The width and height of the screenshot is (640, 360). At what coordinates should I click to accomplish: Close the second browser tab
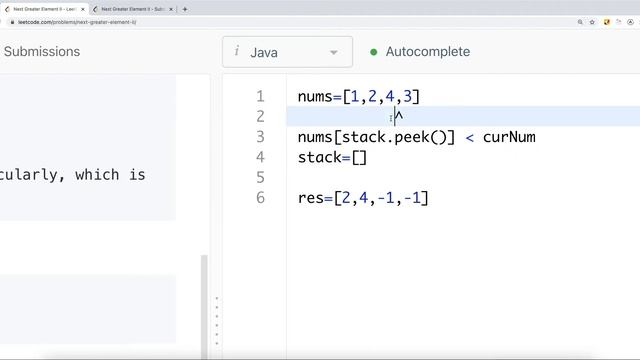[171, 9]
